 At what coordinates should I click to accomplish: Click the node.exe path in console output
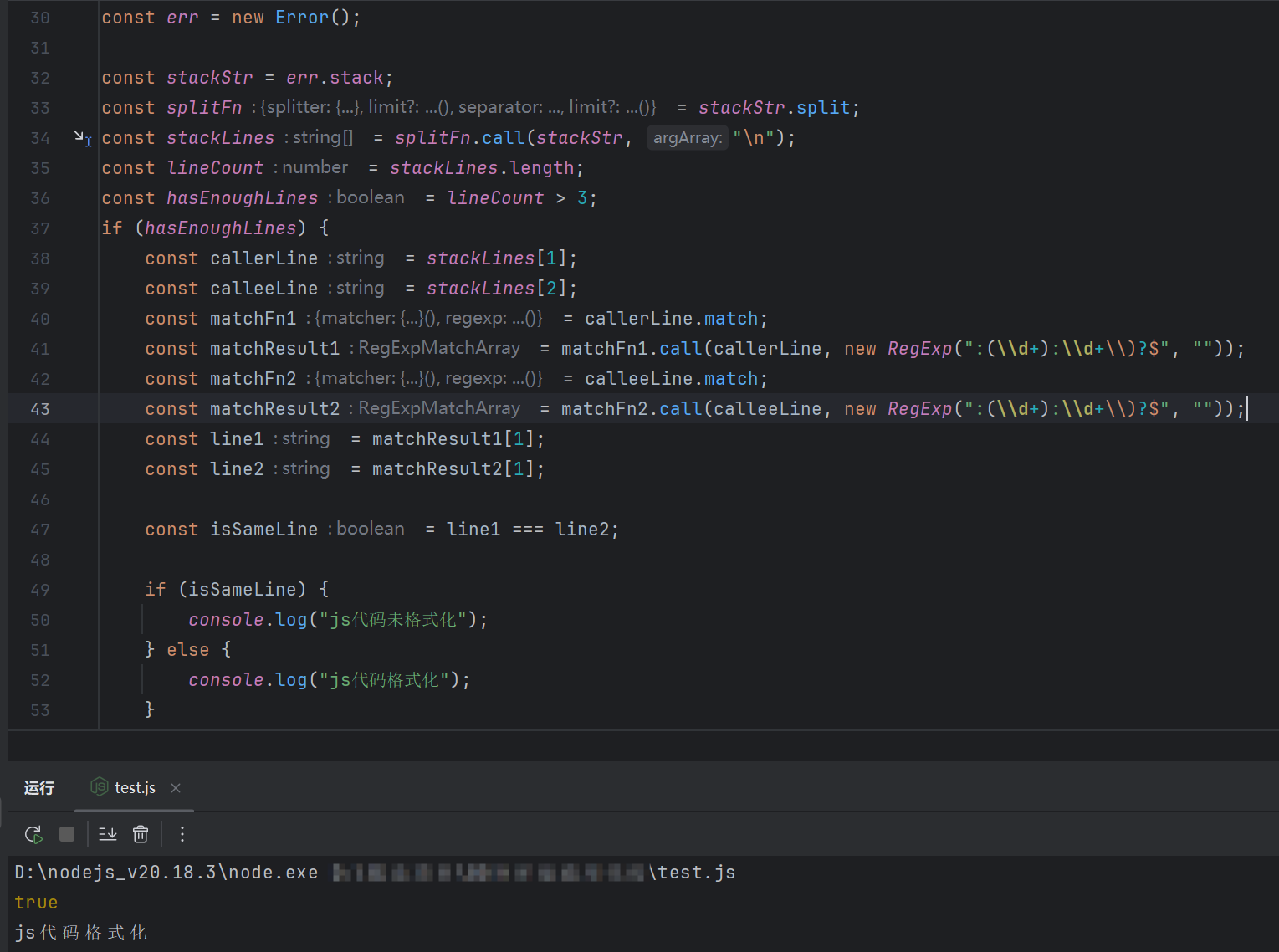click(x=166, y=873)
